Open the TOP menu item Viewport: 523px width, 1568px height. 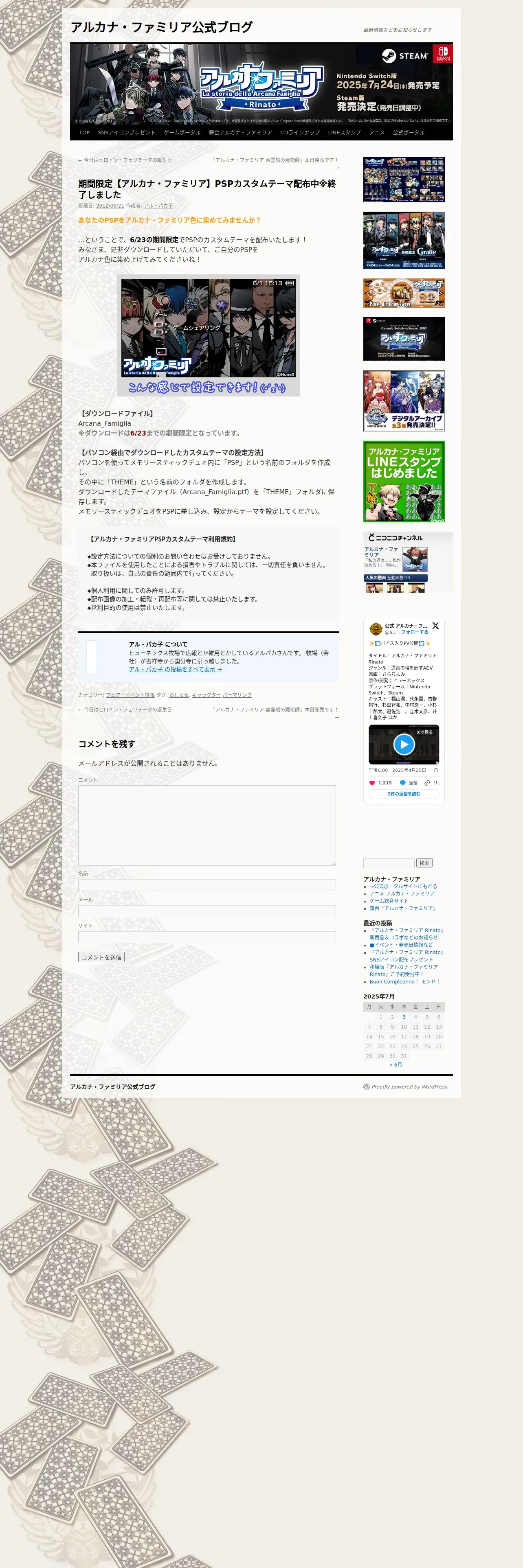pyautogui.click(x=84, y=132)
